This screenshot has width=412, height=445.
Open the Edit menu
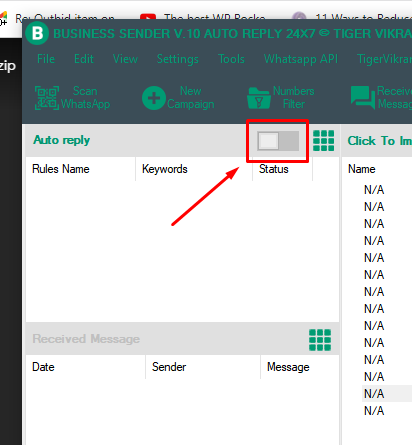84,59
